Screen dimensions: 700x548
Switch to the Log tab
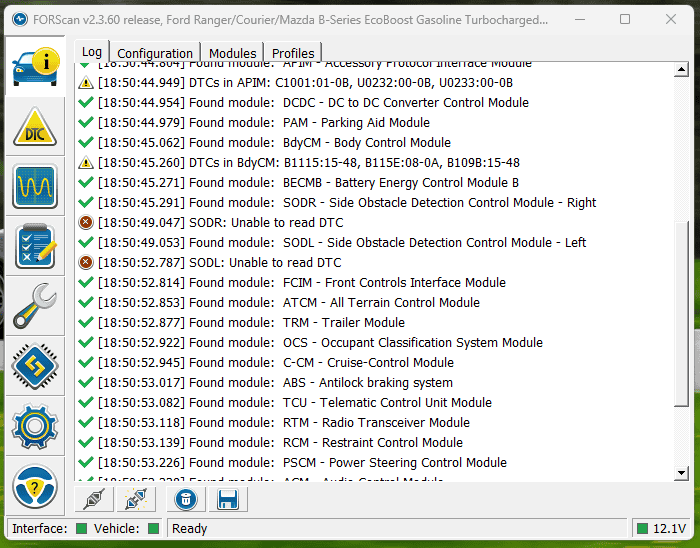[x=92, y=52]
